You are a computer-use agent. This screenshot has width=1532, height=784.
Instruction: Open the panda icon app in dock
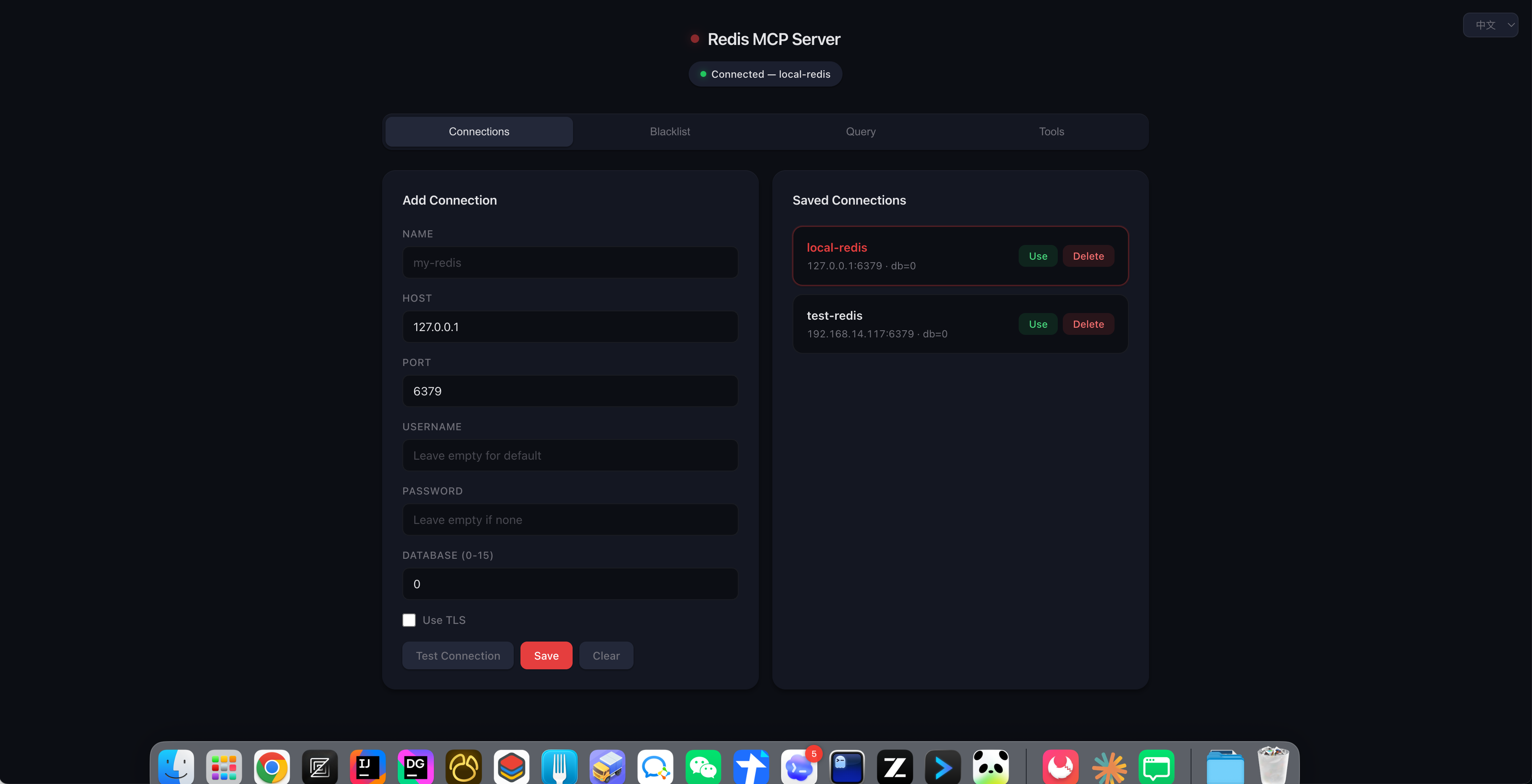[990, 767]
